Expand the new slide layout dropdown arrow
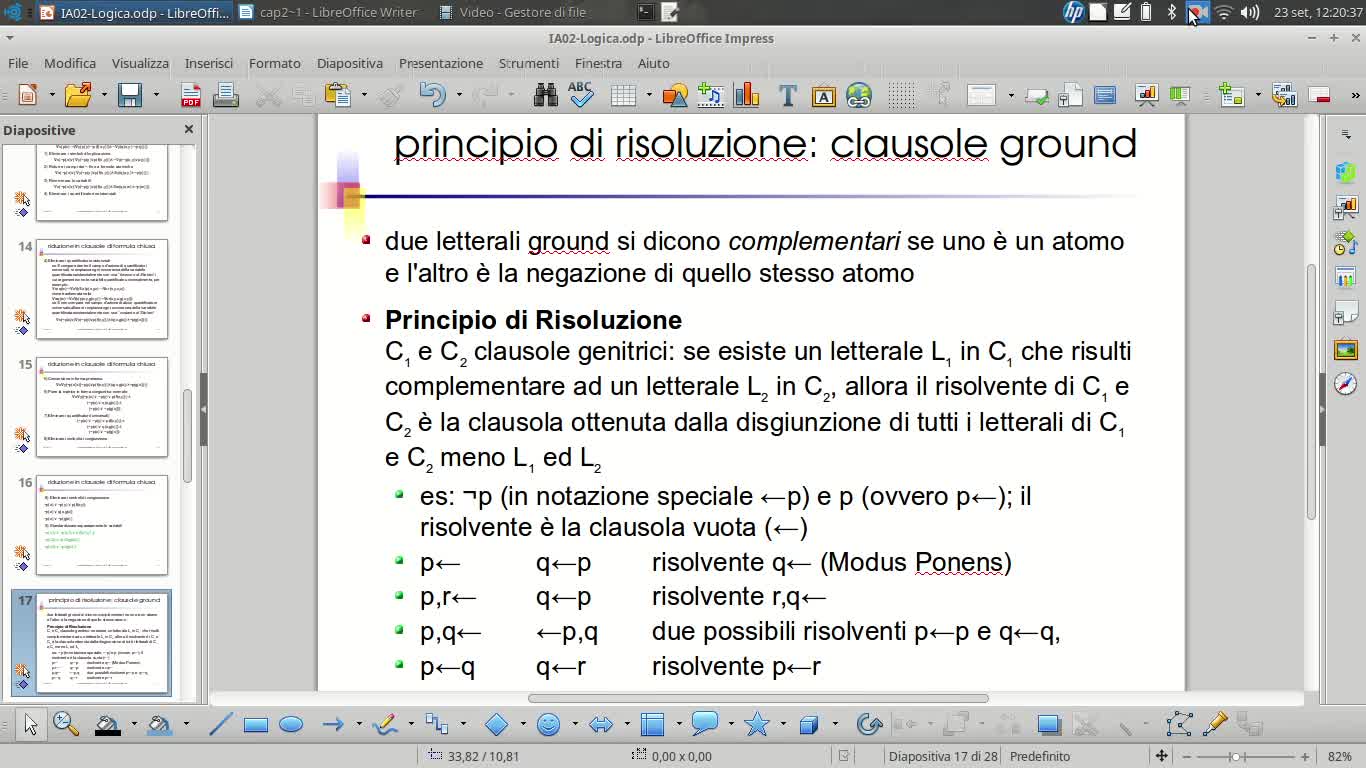The image size is (1366, 768). tap(1256, 95)
